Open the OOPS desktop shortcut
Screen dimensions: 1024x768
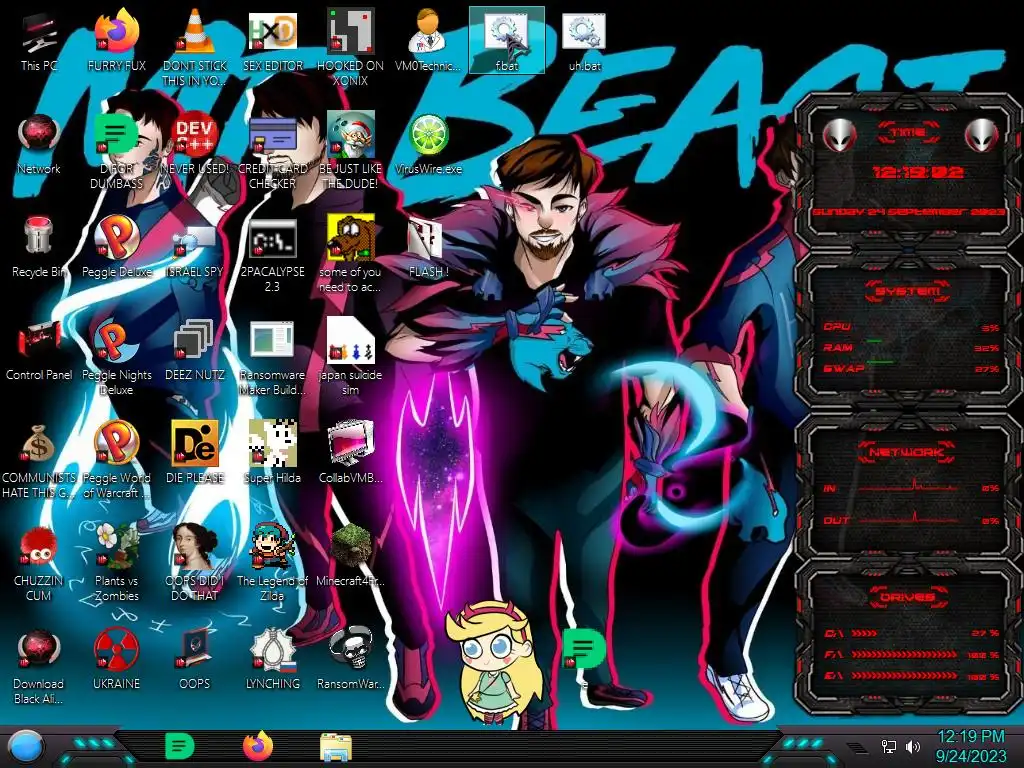[x=195, y=658]
